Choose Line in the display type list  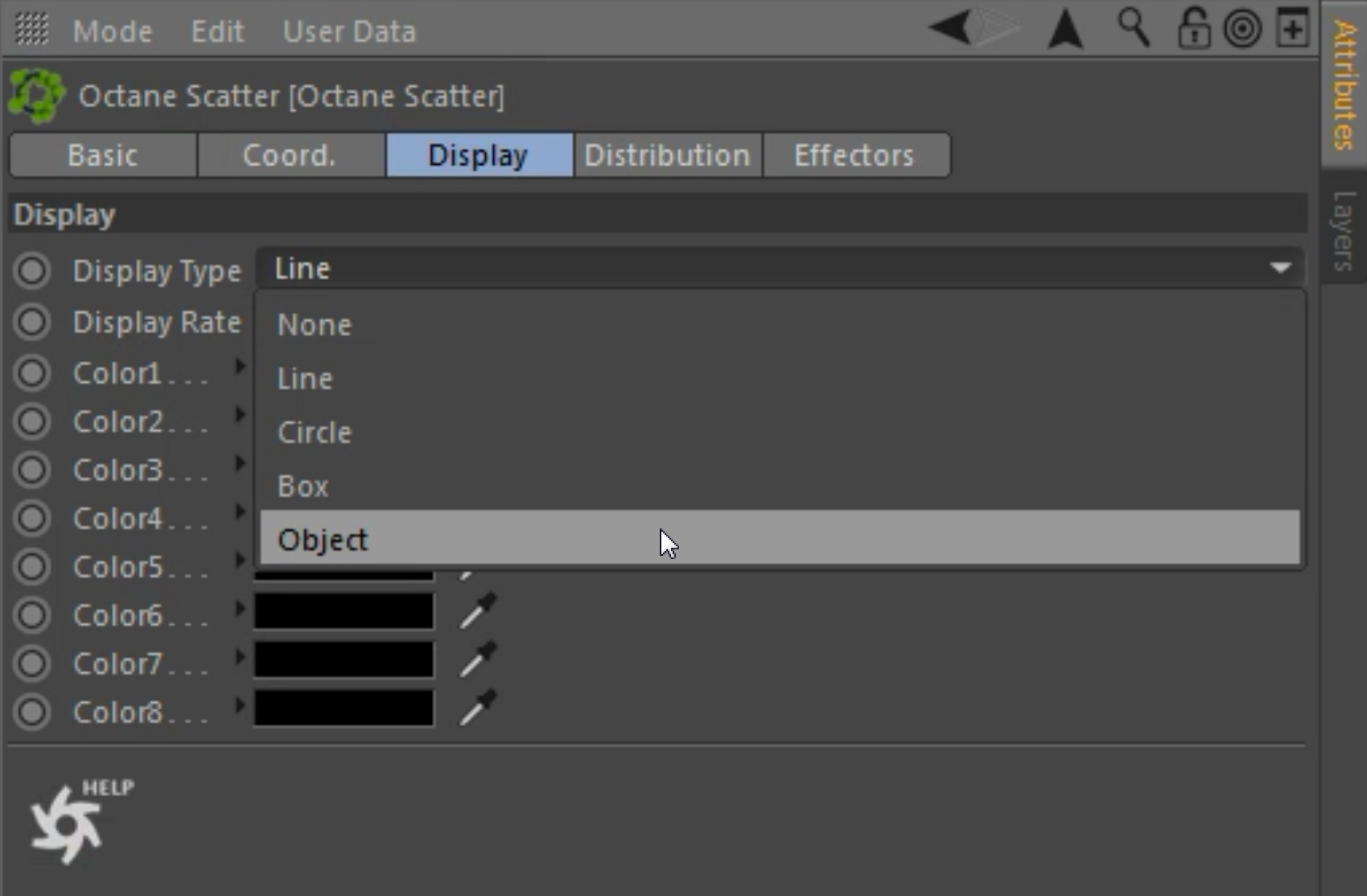coord(780,378)
